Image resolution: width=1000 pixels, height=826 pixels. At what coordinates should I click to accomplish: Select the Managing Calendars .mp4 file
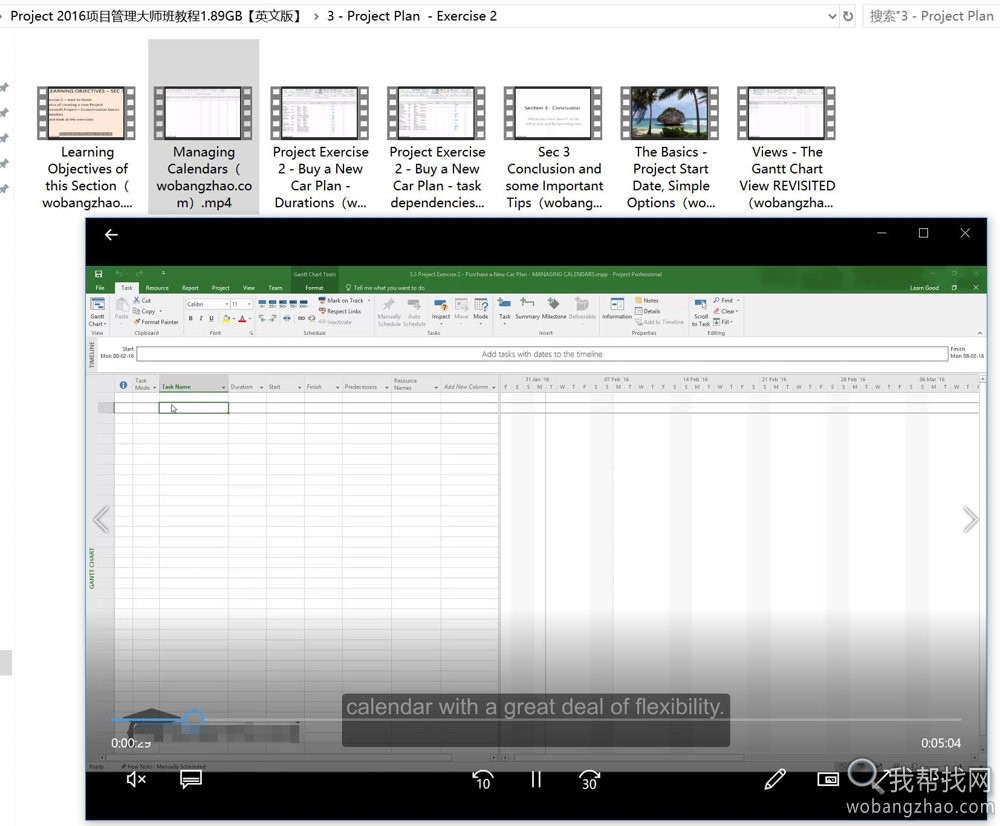tap(203, 127)
